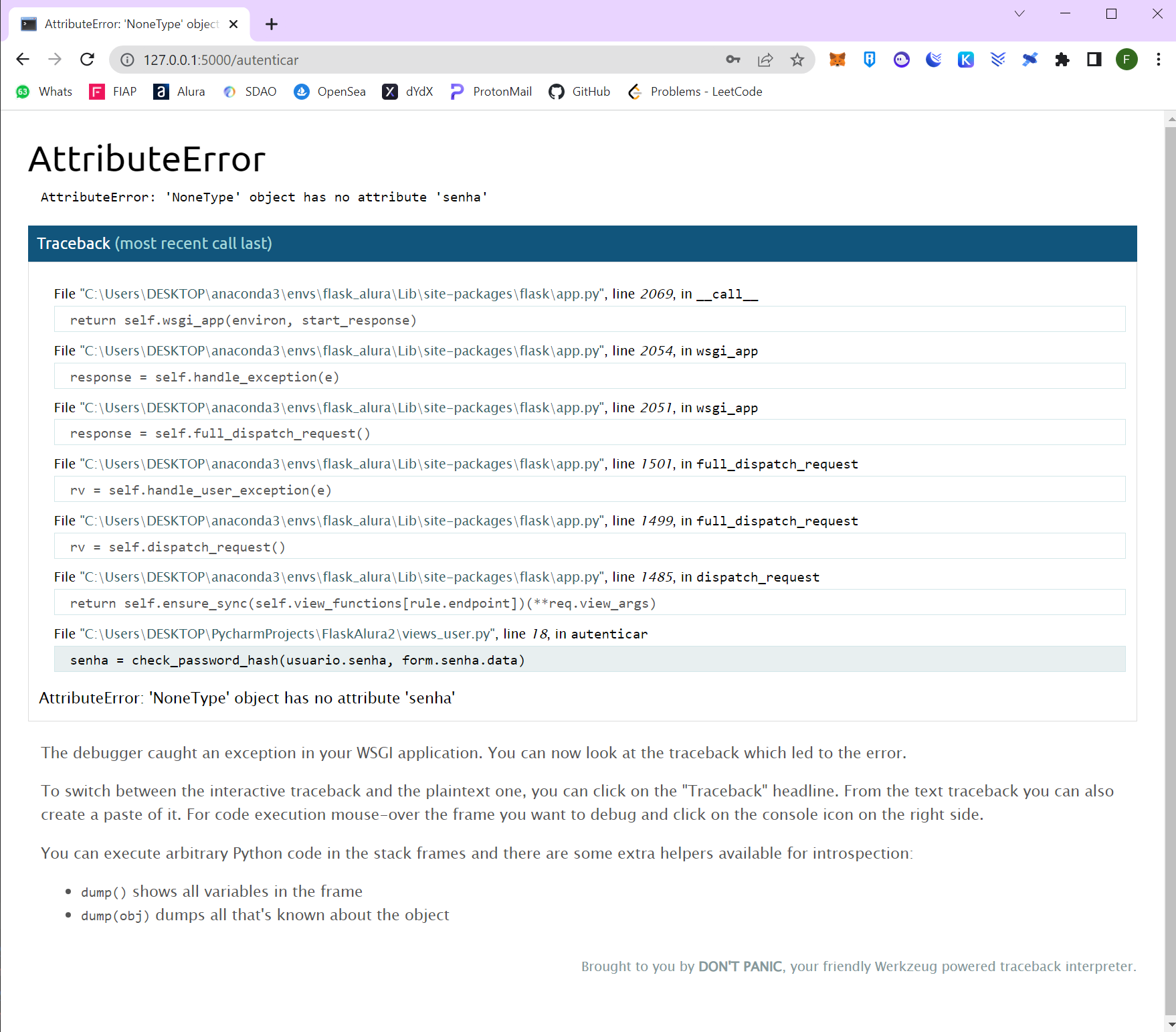Click the large AttributeError page heading

click(x=147, y=159)
